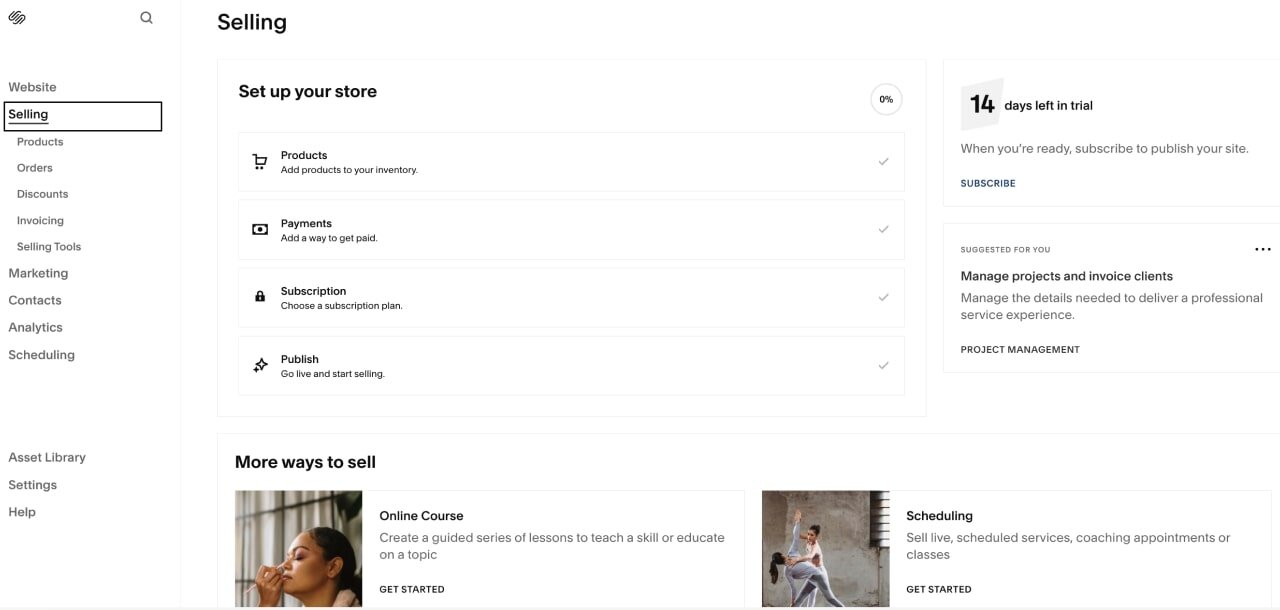Click the Scheduling card thumbnail image
1280x610 pixels.
825,549
